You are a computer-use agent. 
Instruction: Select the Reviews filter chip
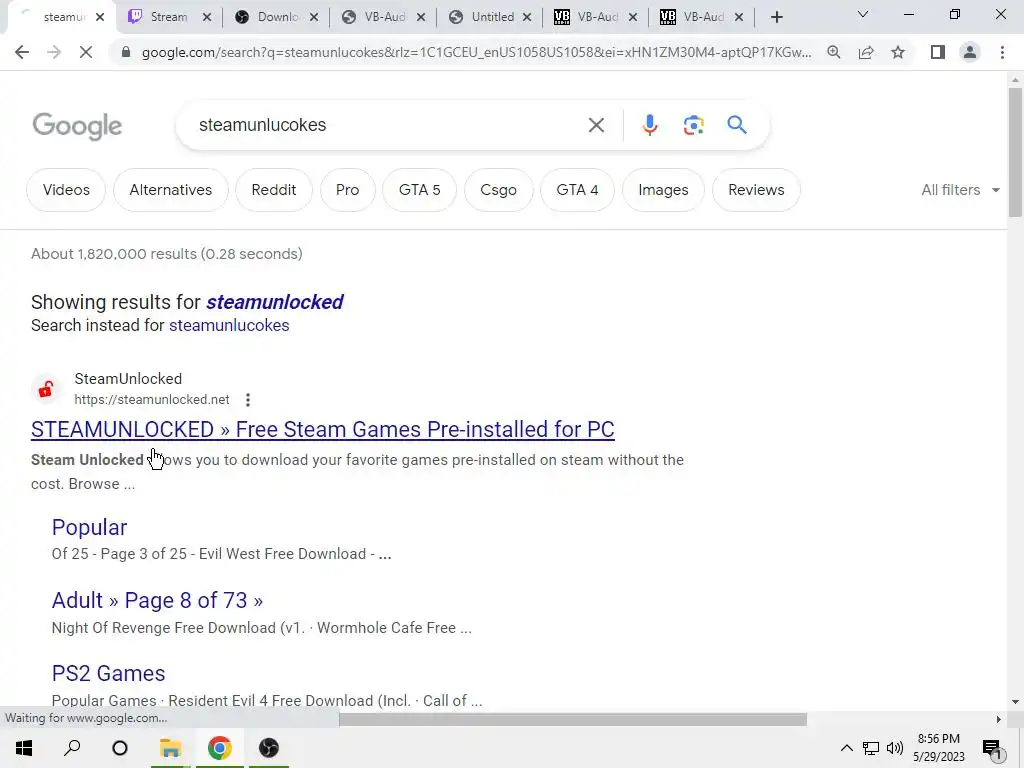click(756, 190)
